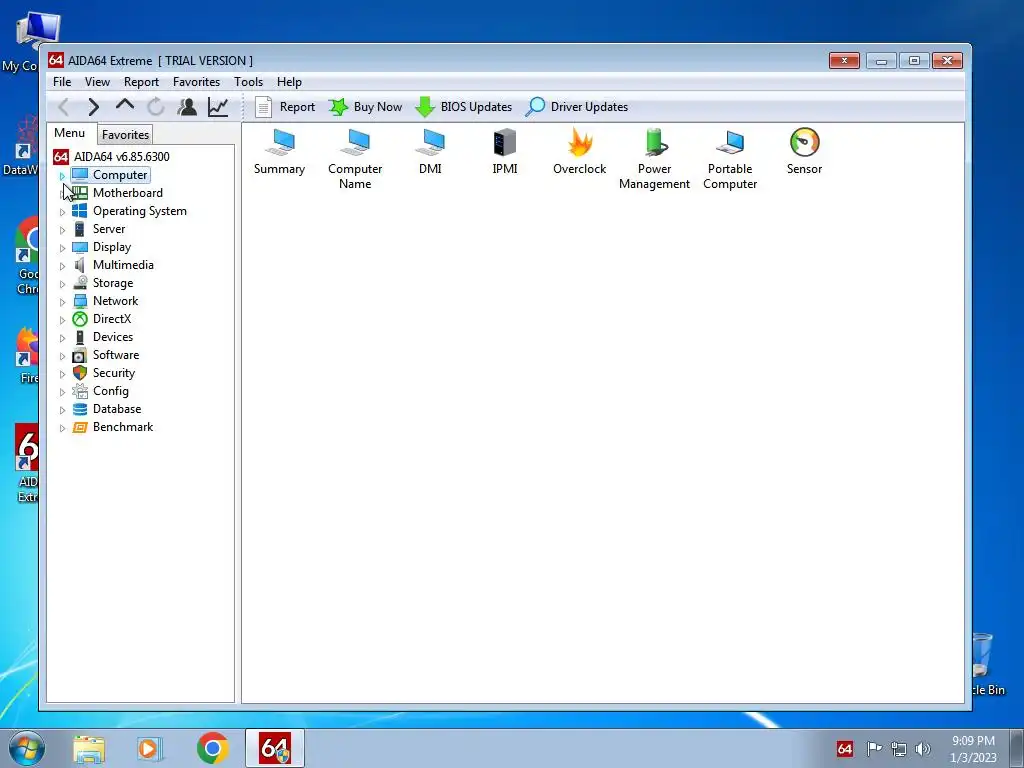Image resolution: width=1024 pixels, height=768 pixels.
Task: Open the Windows Start menu
Action: coord(27,748)
